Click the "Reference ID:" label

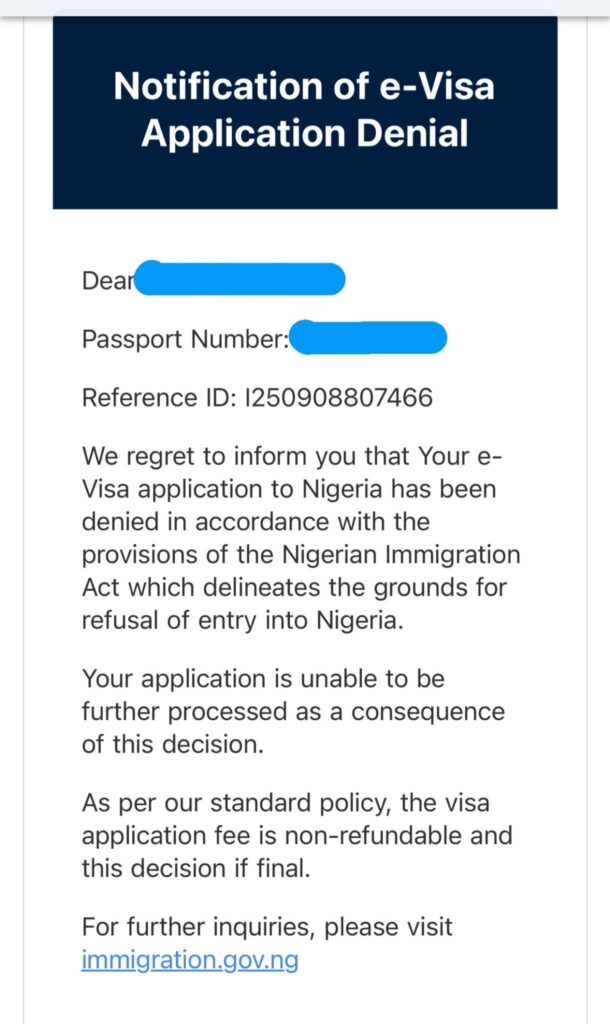[158, 398]
